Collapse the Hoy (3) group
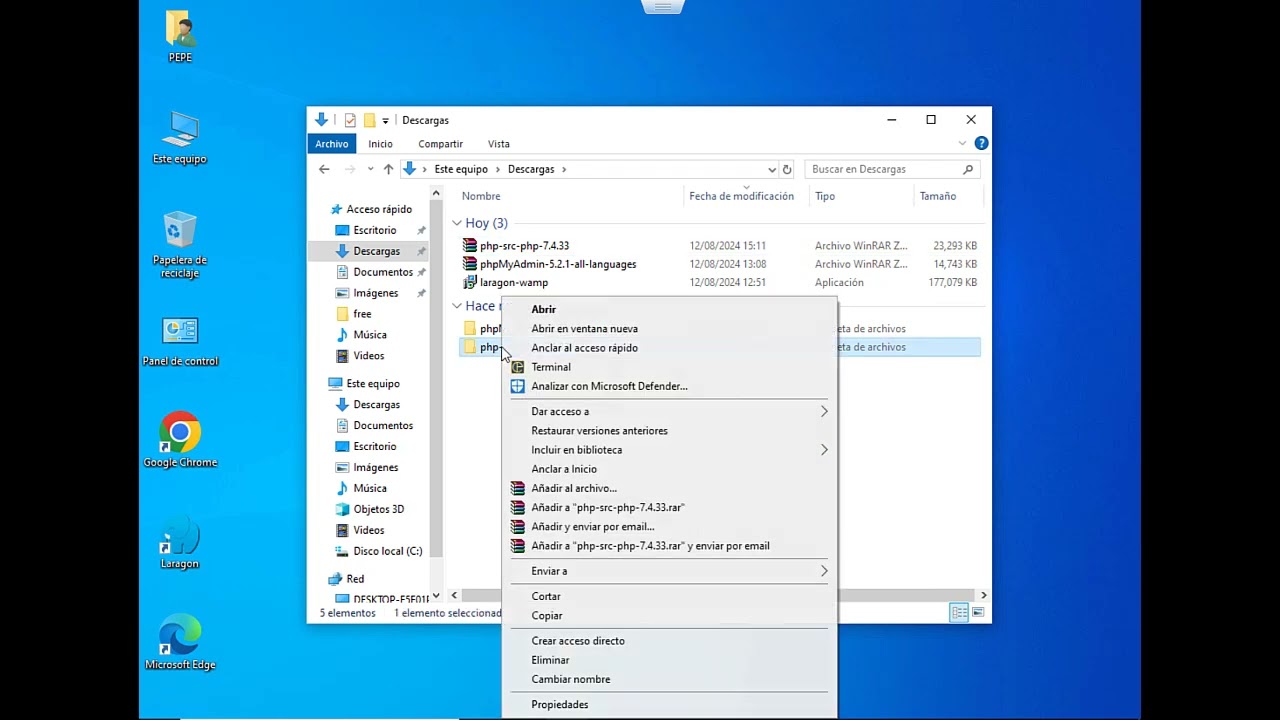This screenshot has width=1280, height=720. pos(456,223)
